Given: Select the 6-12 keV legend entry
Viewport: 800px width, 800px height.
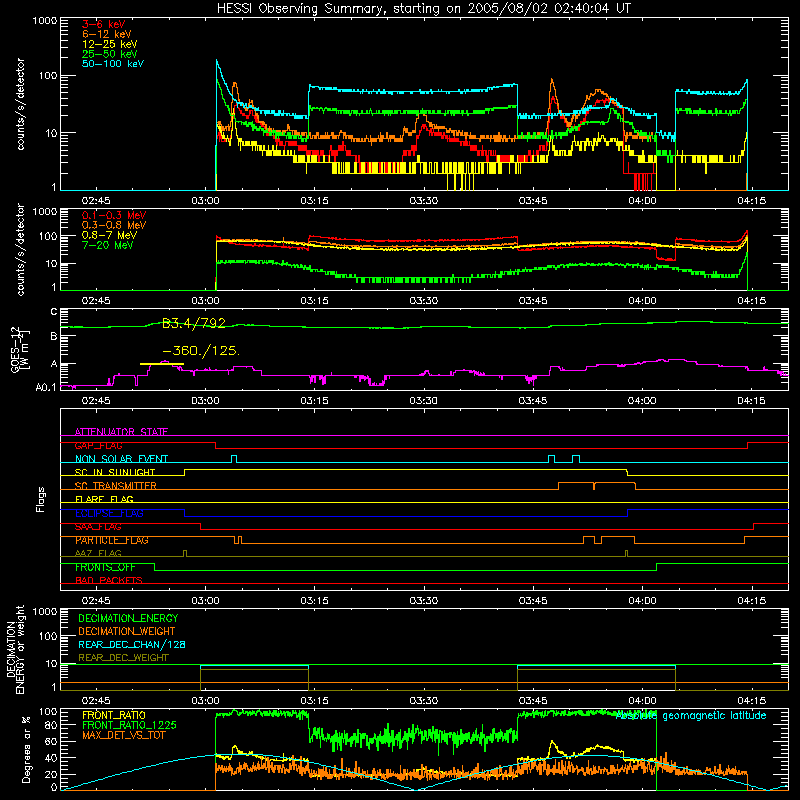Looking at the screenshot, I should coord(107,34).
